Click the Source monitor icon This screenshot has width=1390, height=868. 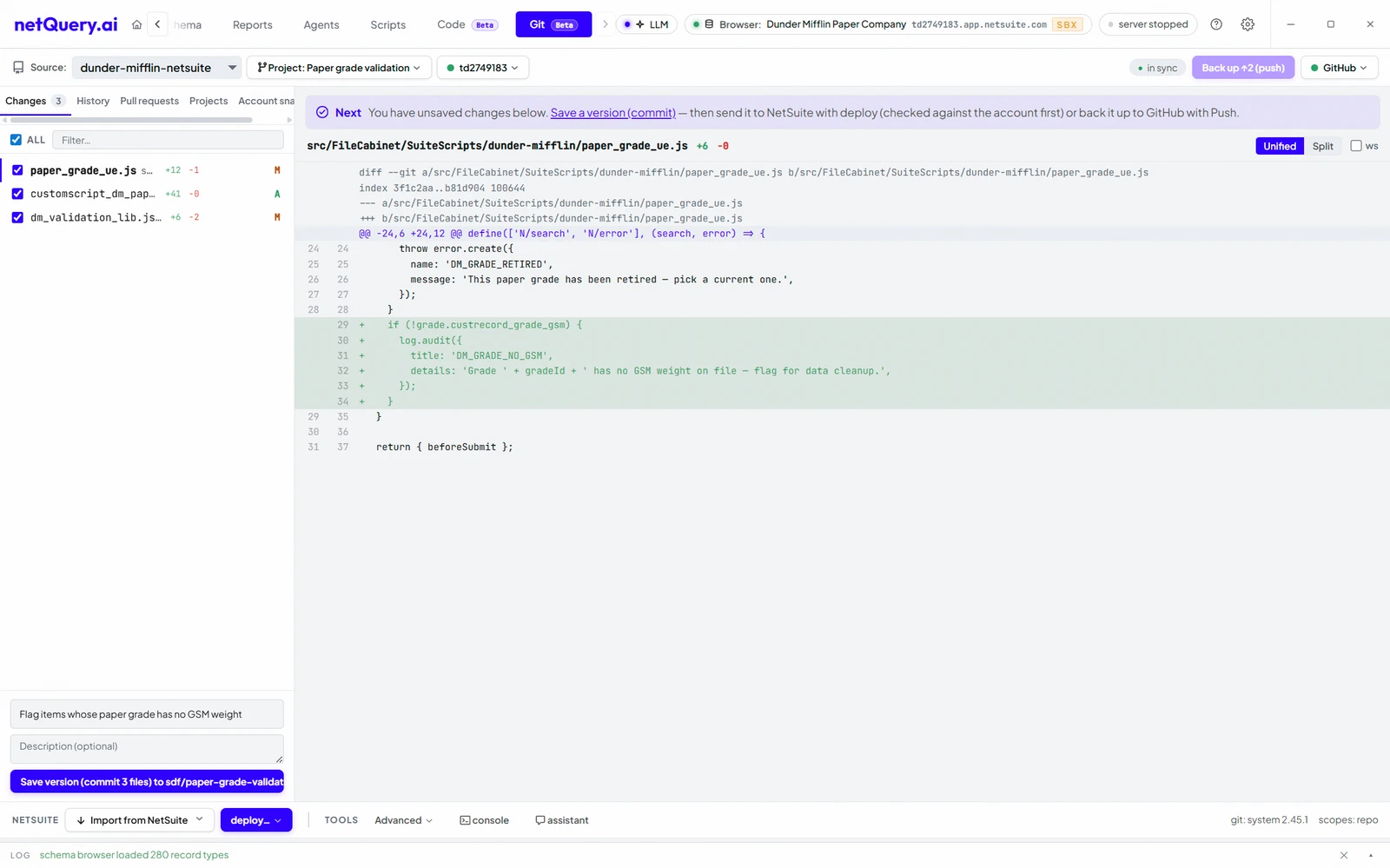(18, 67)
